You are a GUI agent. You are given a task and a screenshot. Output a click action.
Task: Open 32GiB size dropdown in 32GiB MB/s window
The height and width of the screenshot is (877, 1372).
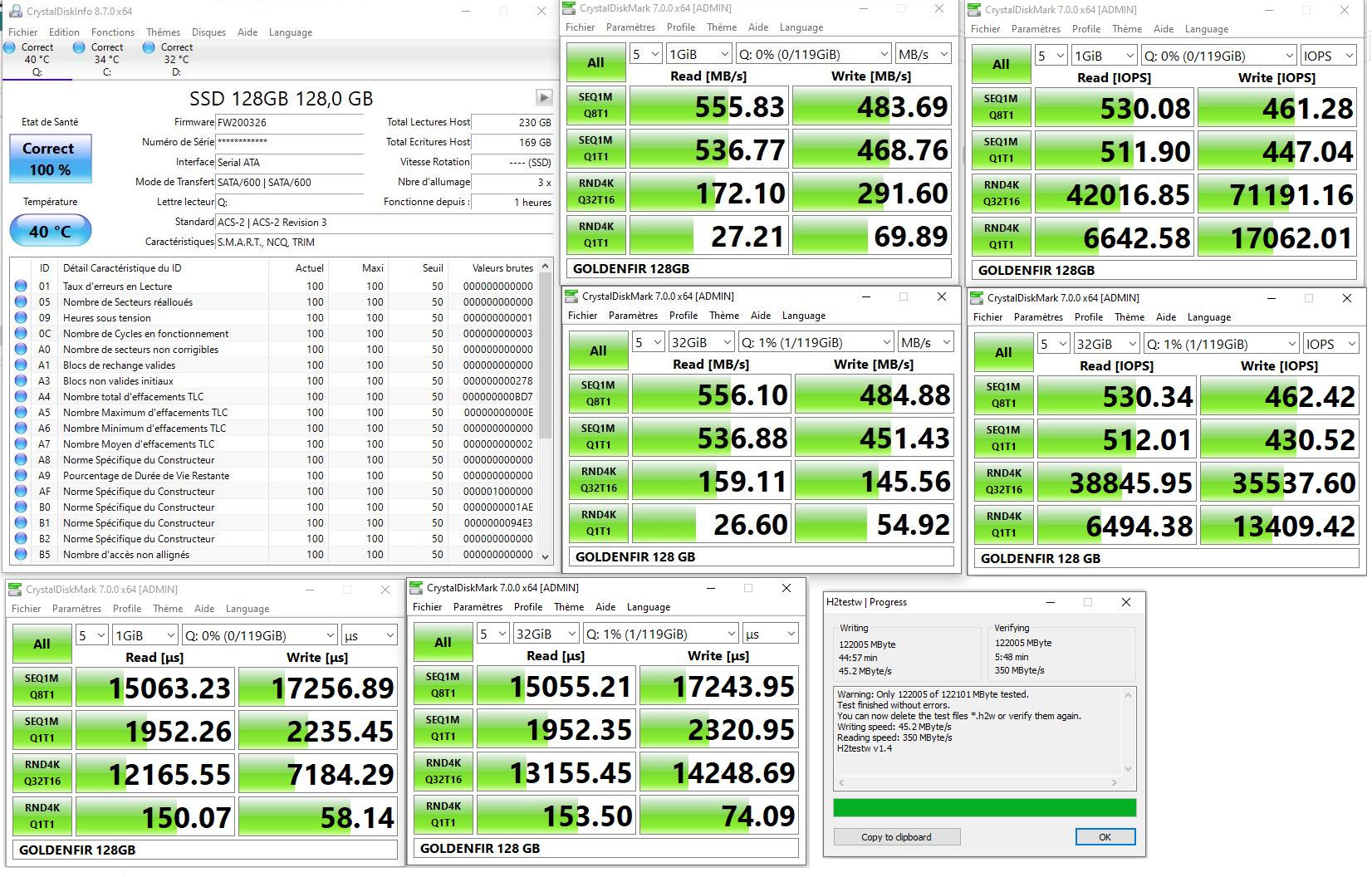pos(701,342)
